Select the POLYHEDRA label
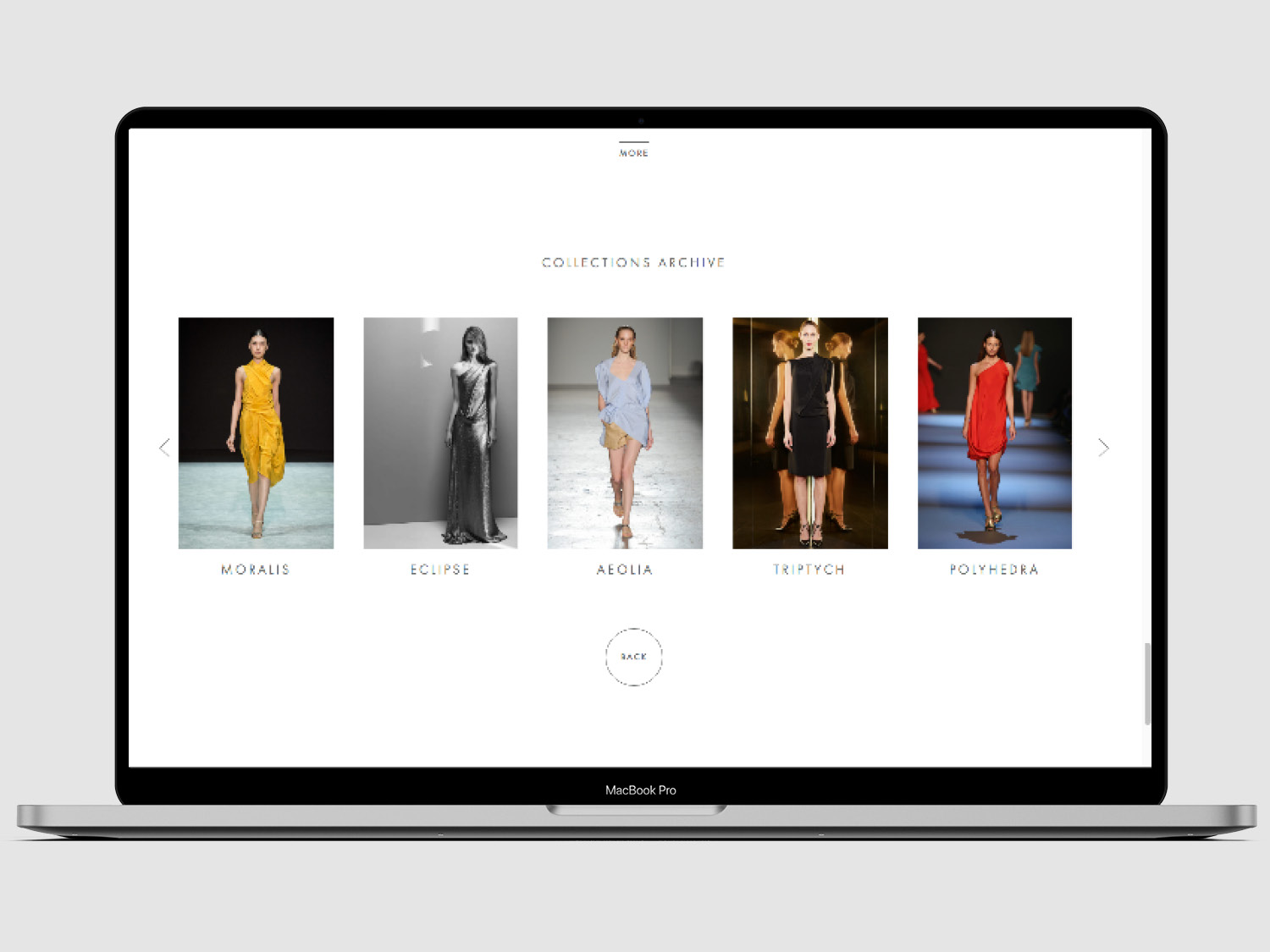This screenshot has width=1270, height=952. [994, 570]
